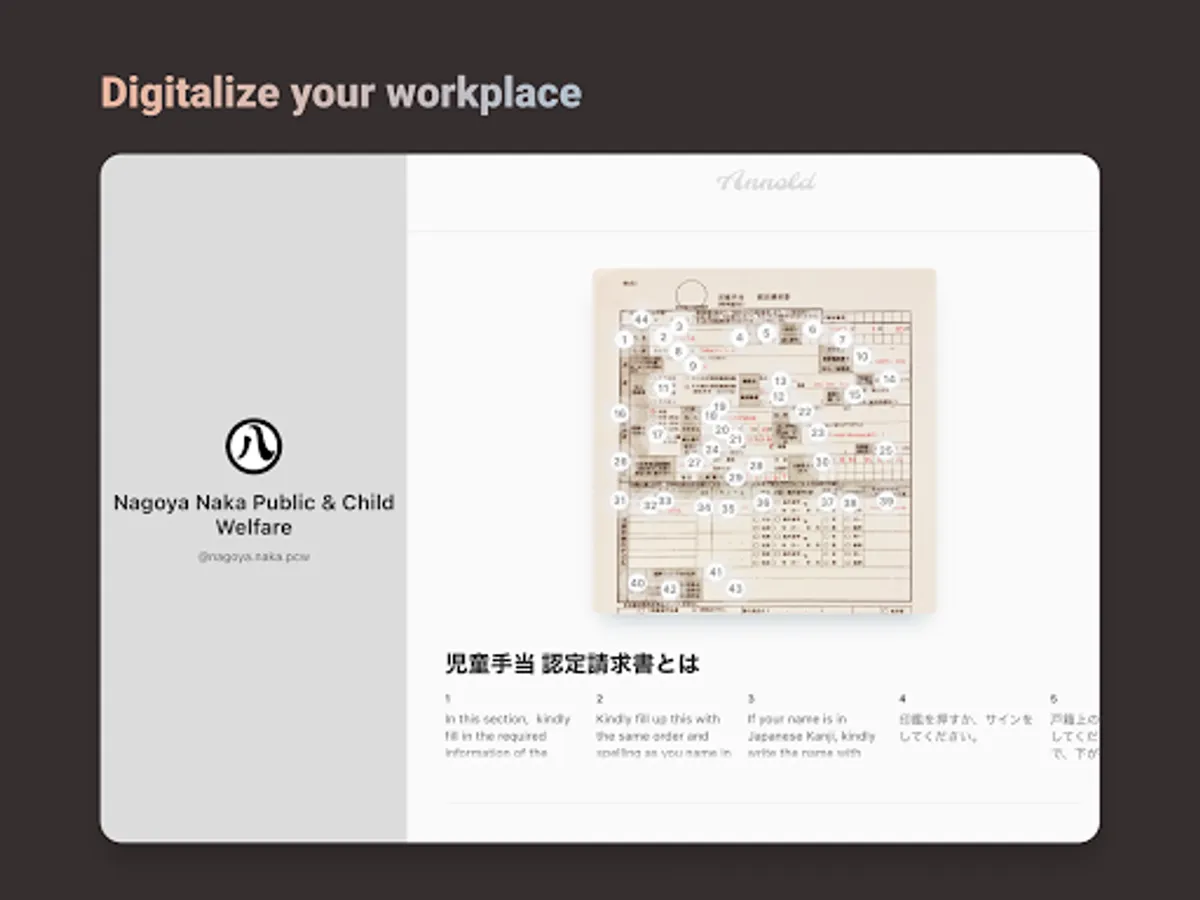Open annotation marker 14 on the form
Screen dimensions: 1200x900
pyautogui.click(x=888, y=380)
